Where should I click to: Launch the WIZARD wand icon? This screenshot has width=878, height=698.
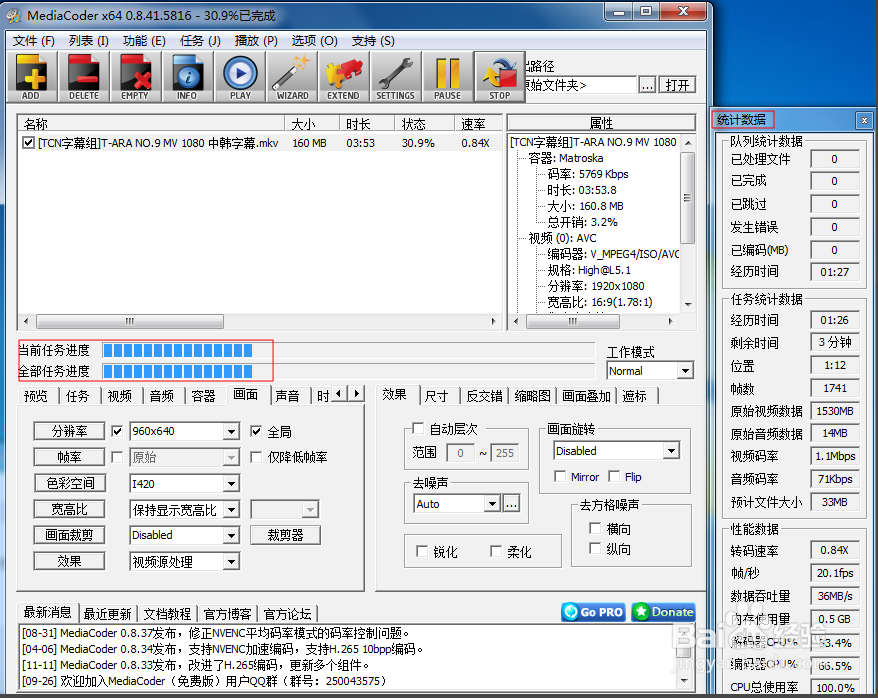292,76
